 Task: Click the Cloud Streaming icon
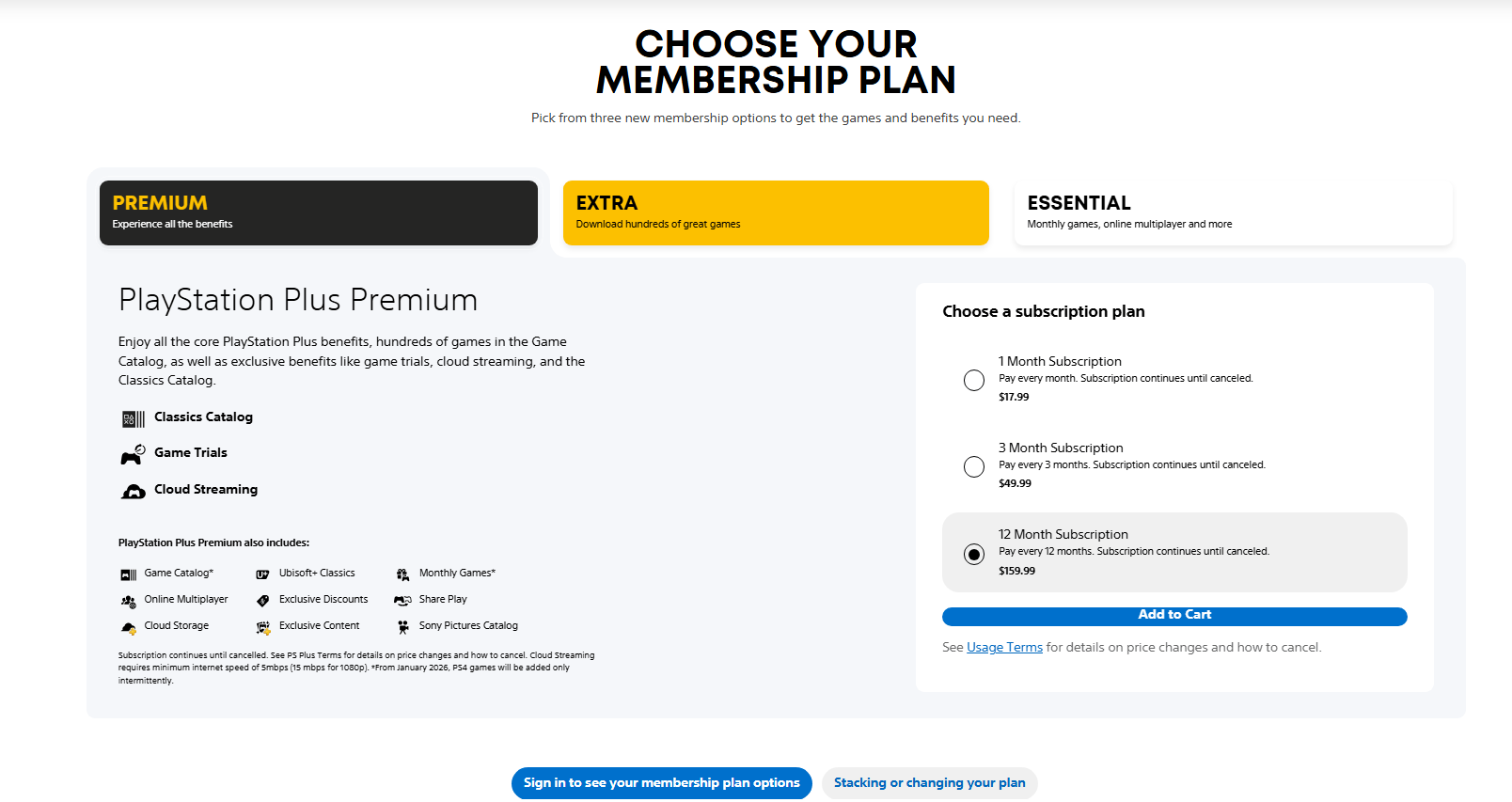(x=134, y=491)
